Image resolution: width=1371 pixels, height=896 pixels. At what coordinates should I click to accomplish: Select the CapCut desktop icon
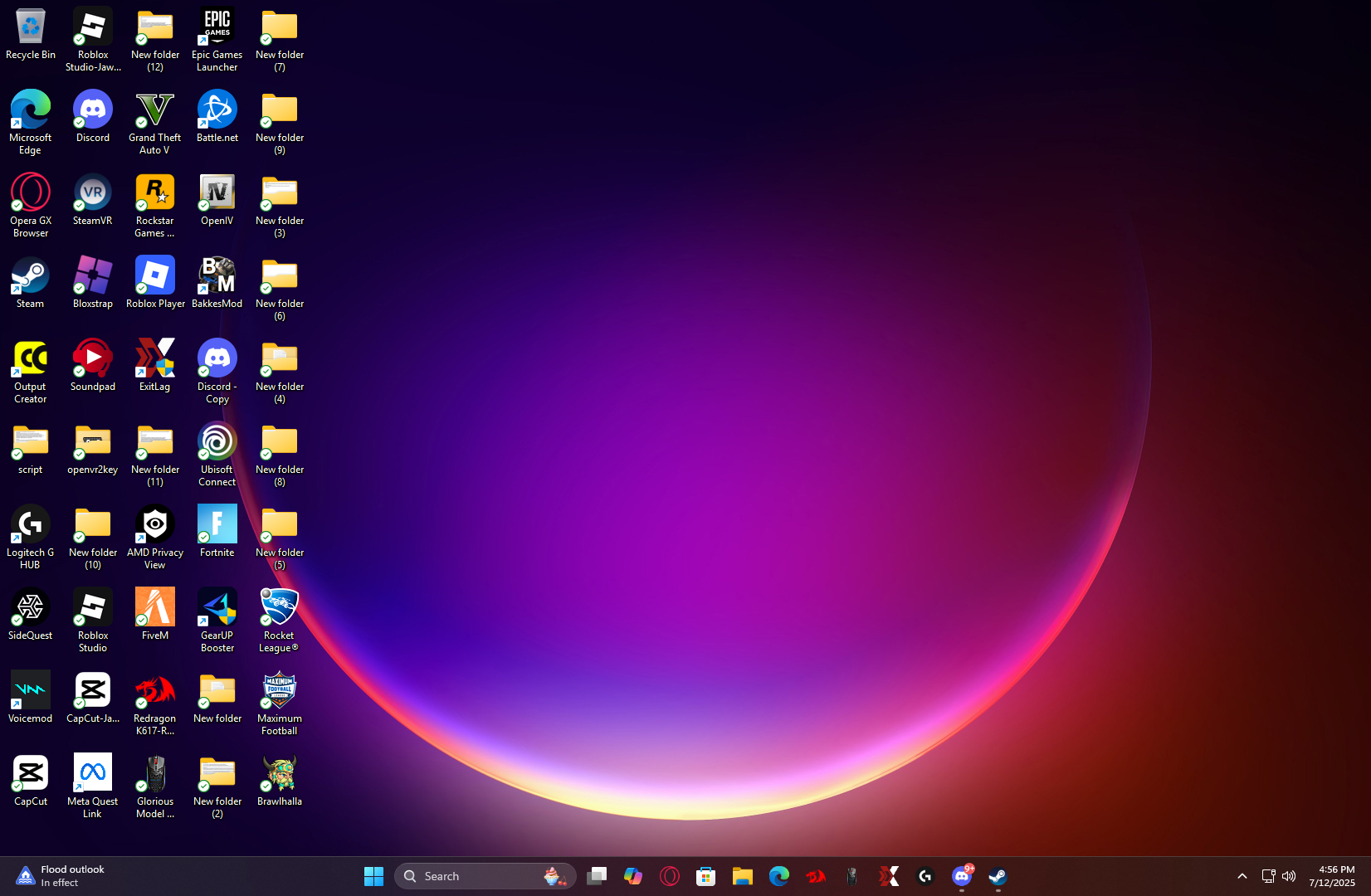31,781
